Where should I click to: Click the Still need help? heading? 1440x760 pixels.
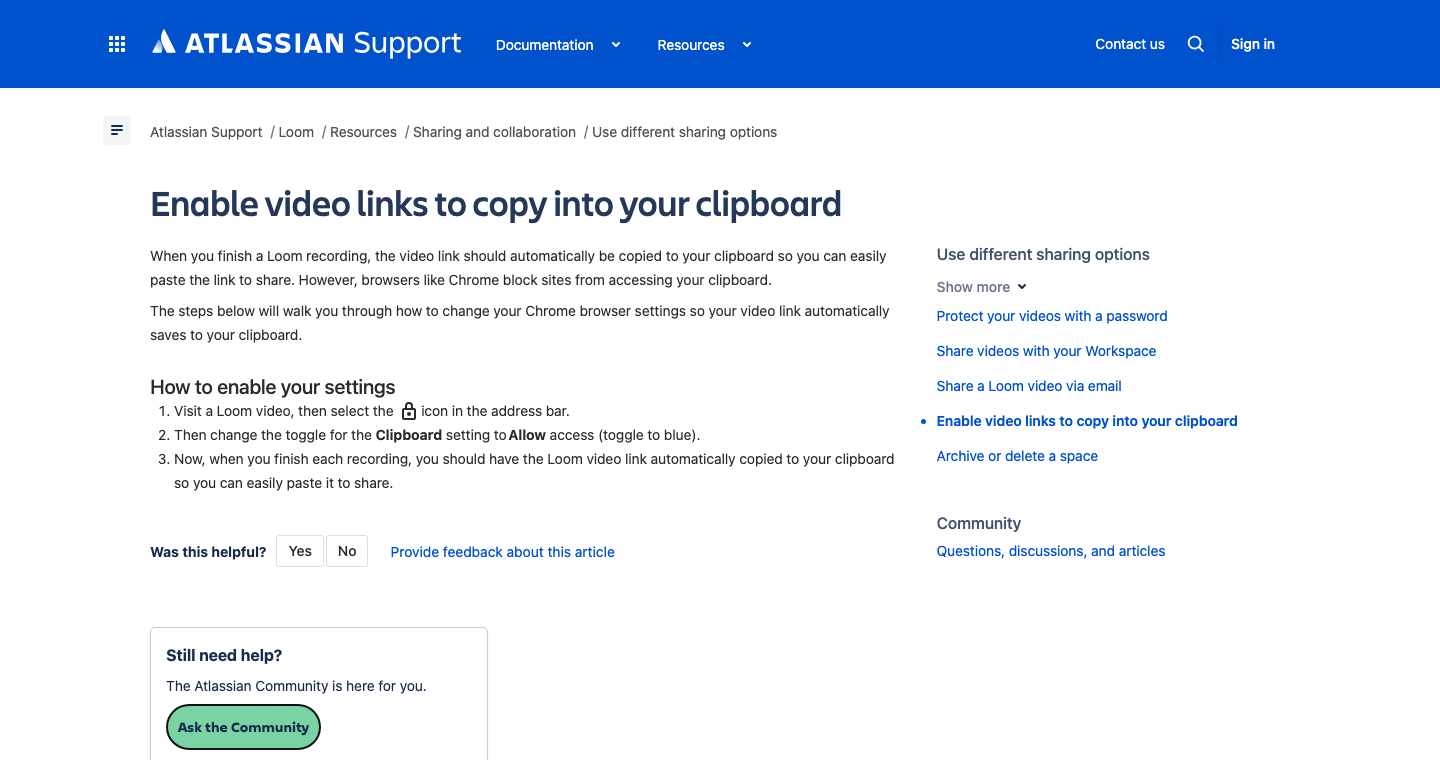(x=224, y=656)
